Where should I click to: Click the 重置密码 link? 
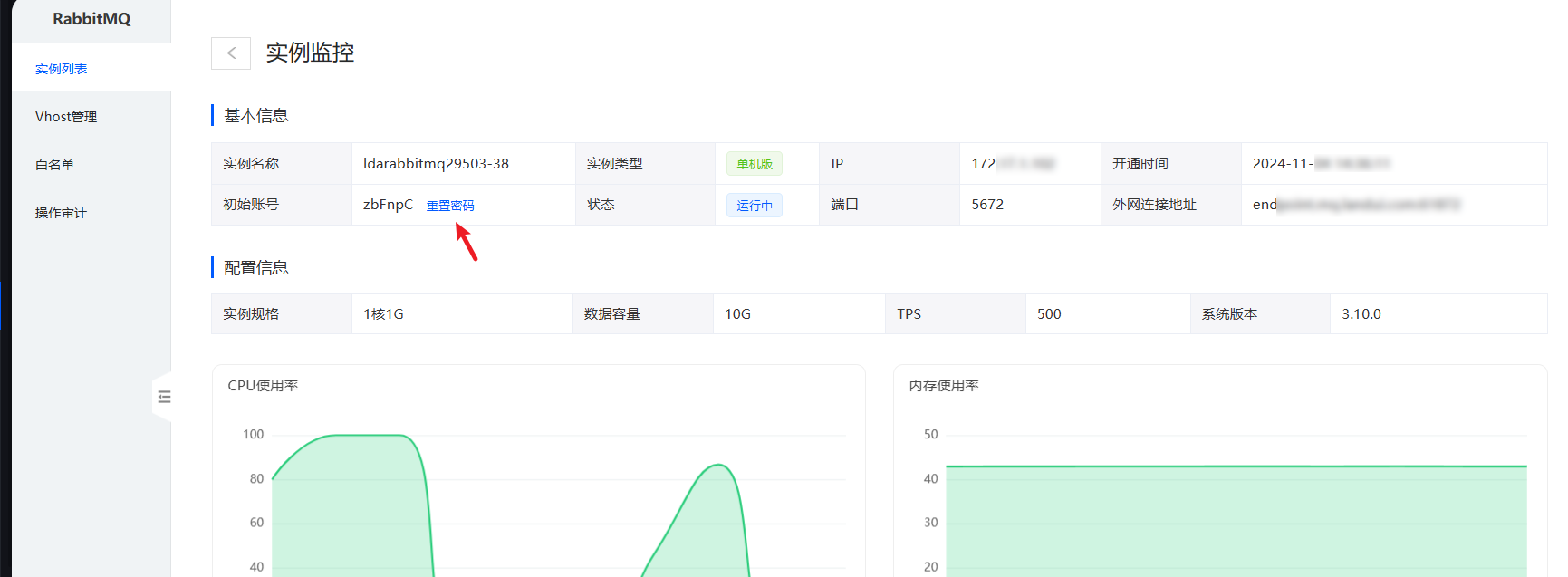coord(450,206)
